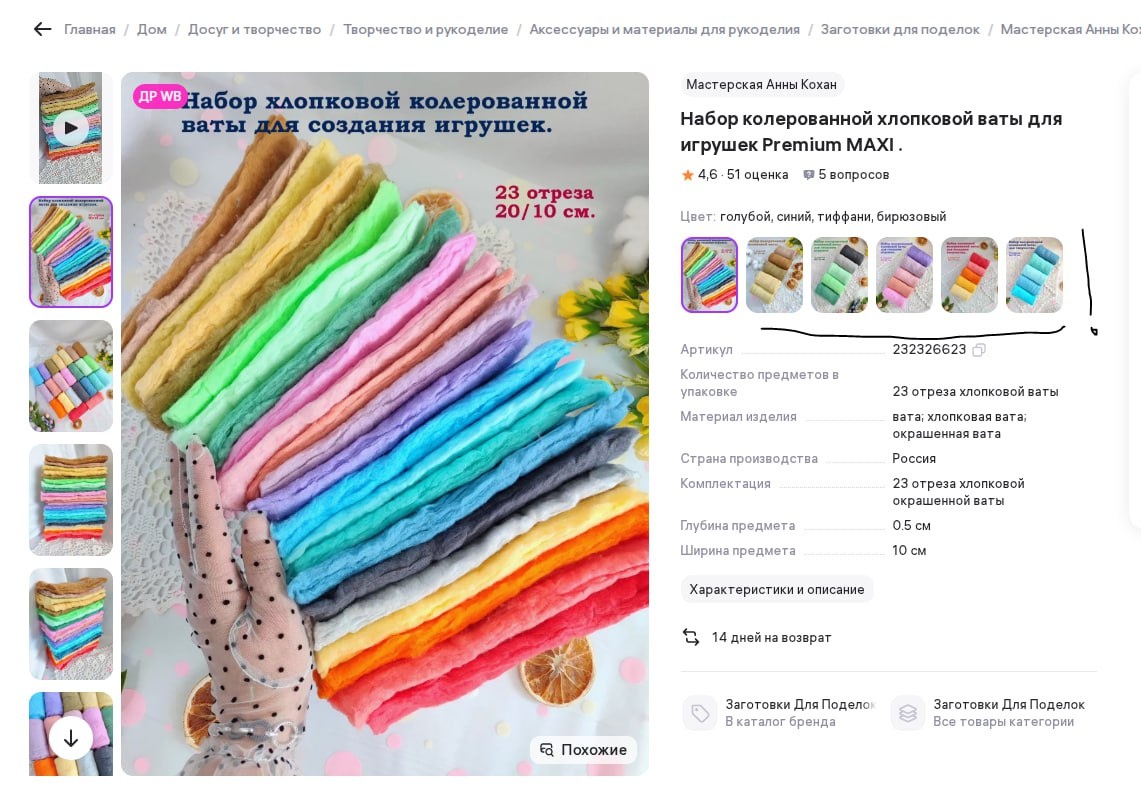Open the Заготовки для поделок breadcrumb

click(900, 30)
